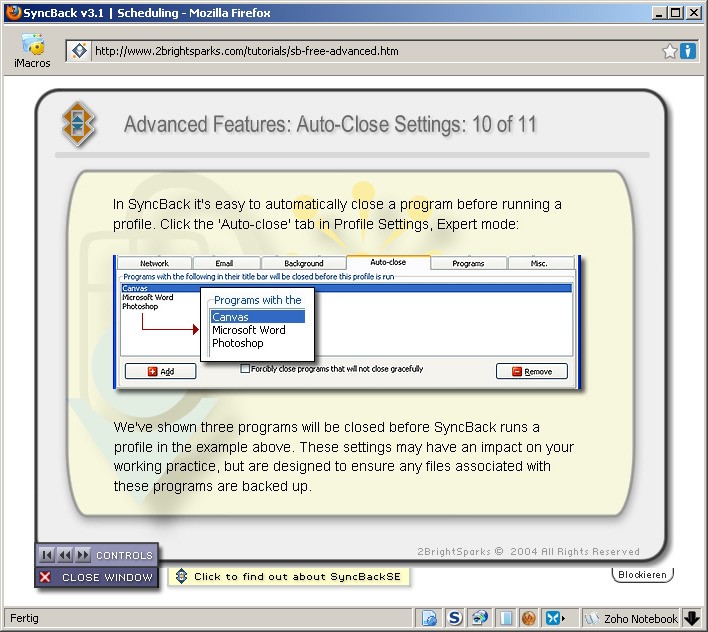Viewport: 708px width, 632px height.
Task: Click the SyncBack logo beside the tutorial title
Action: coord(78,123)
